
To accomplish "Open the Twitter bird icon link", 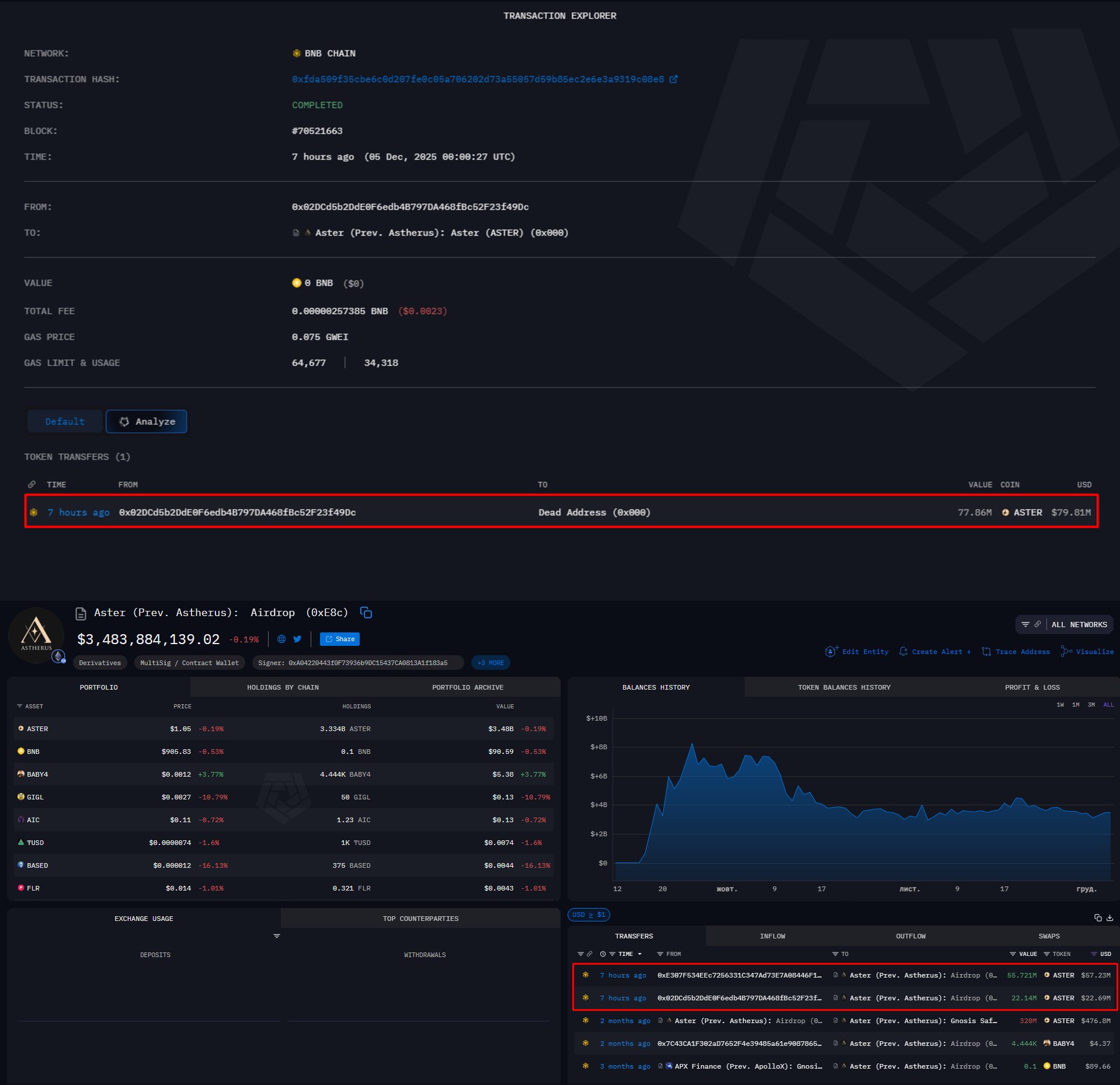I will [x=297, y=639].
